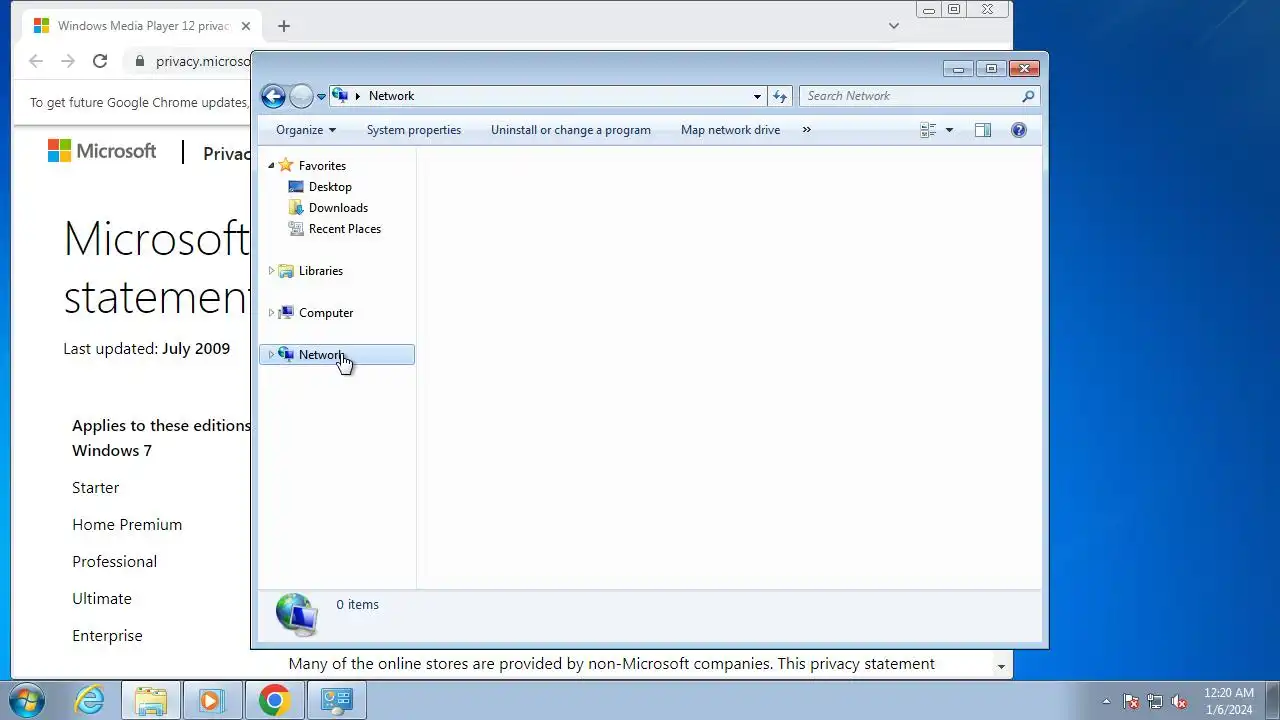
Task: Select Libraries in navigation pane
Action: tap(320, 271)
